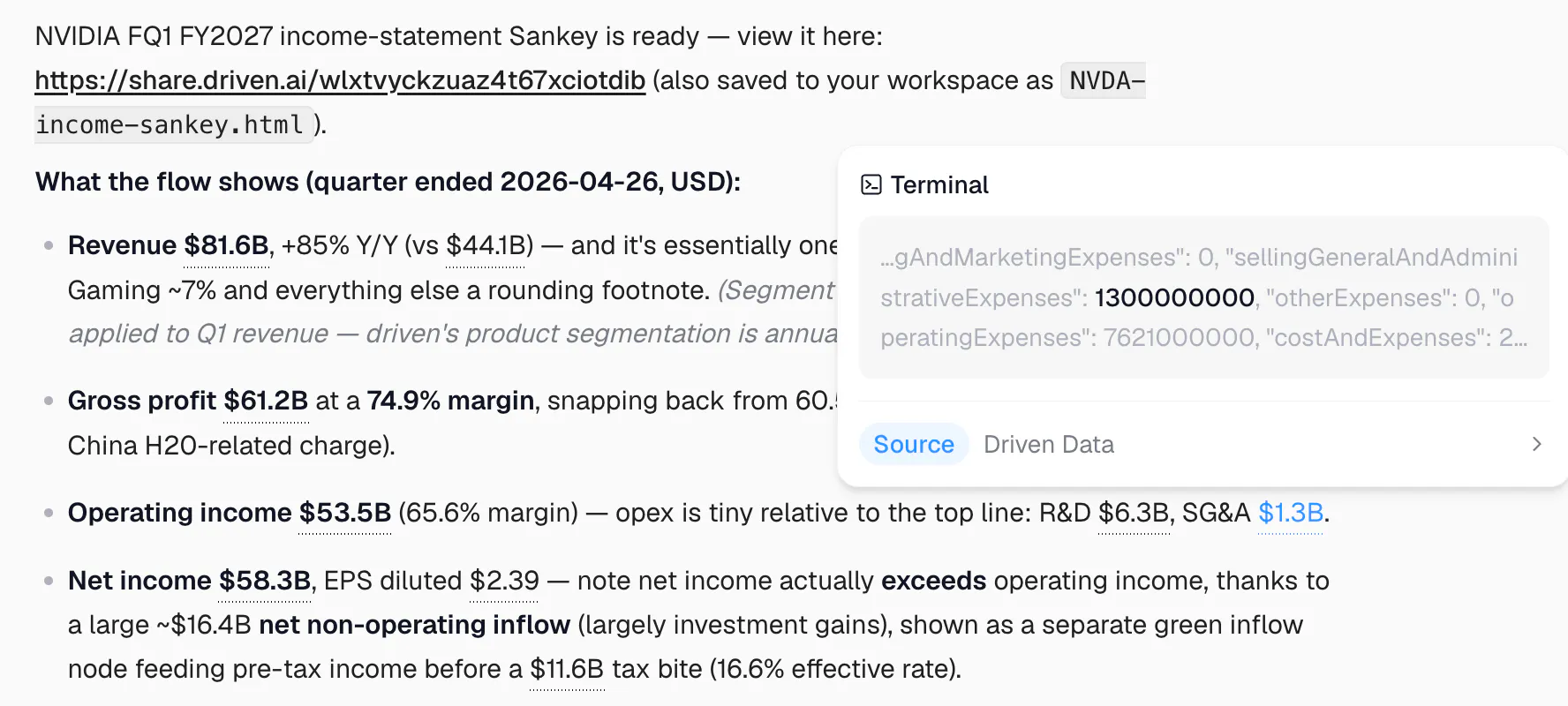Click the $2.39 diluted EPS figure
1568x706 pixels.
click(504, 581)
